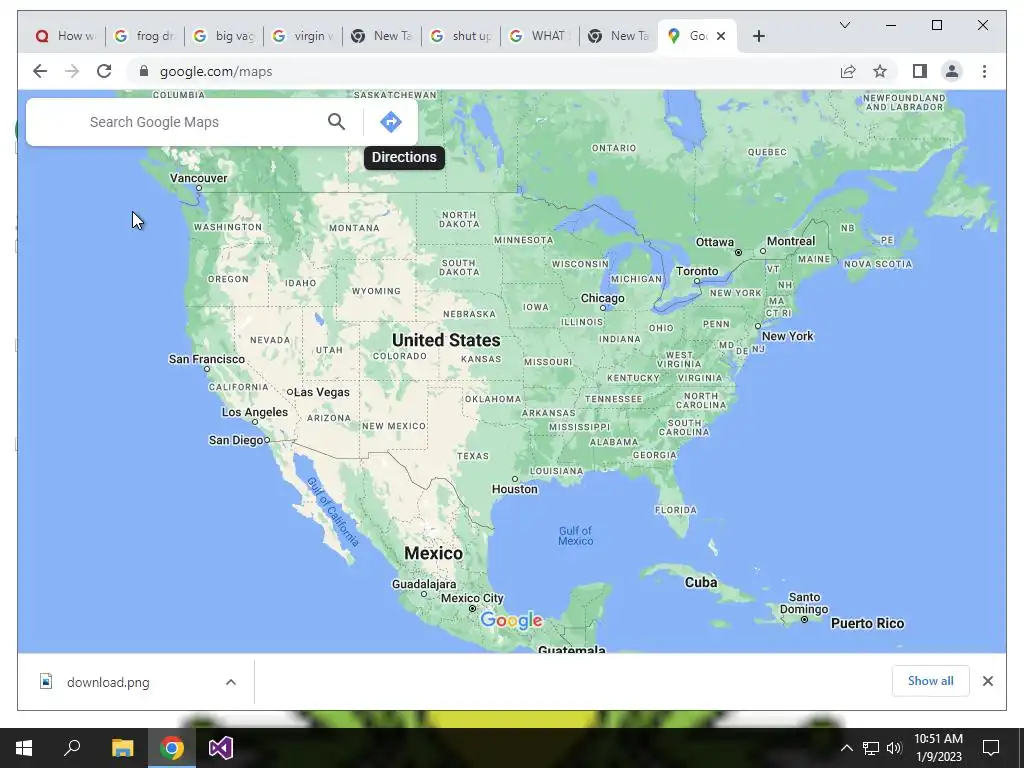Click the magnifier search icon in Maps

(x=336, y=121)
